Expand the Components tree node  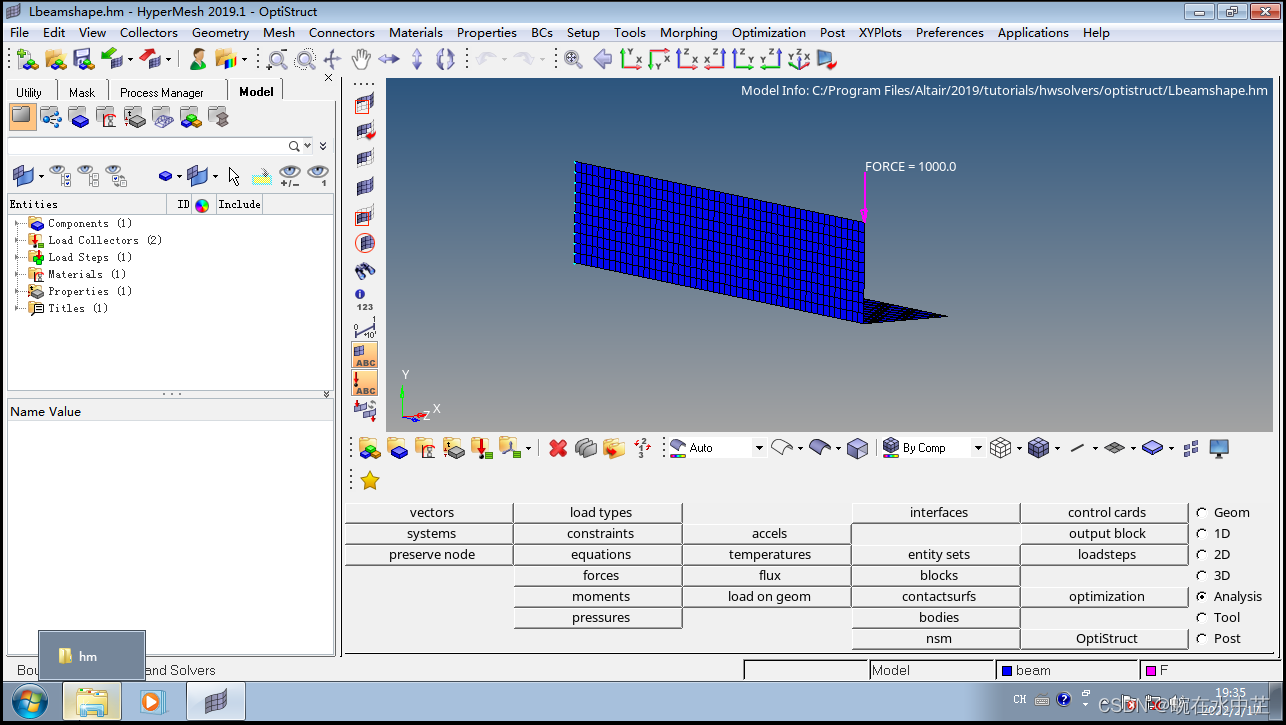(17, 223)
